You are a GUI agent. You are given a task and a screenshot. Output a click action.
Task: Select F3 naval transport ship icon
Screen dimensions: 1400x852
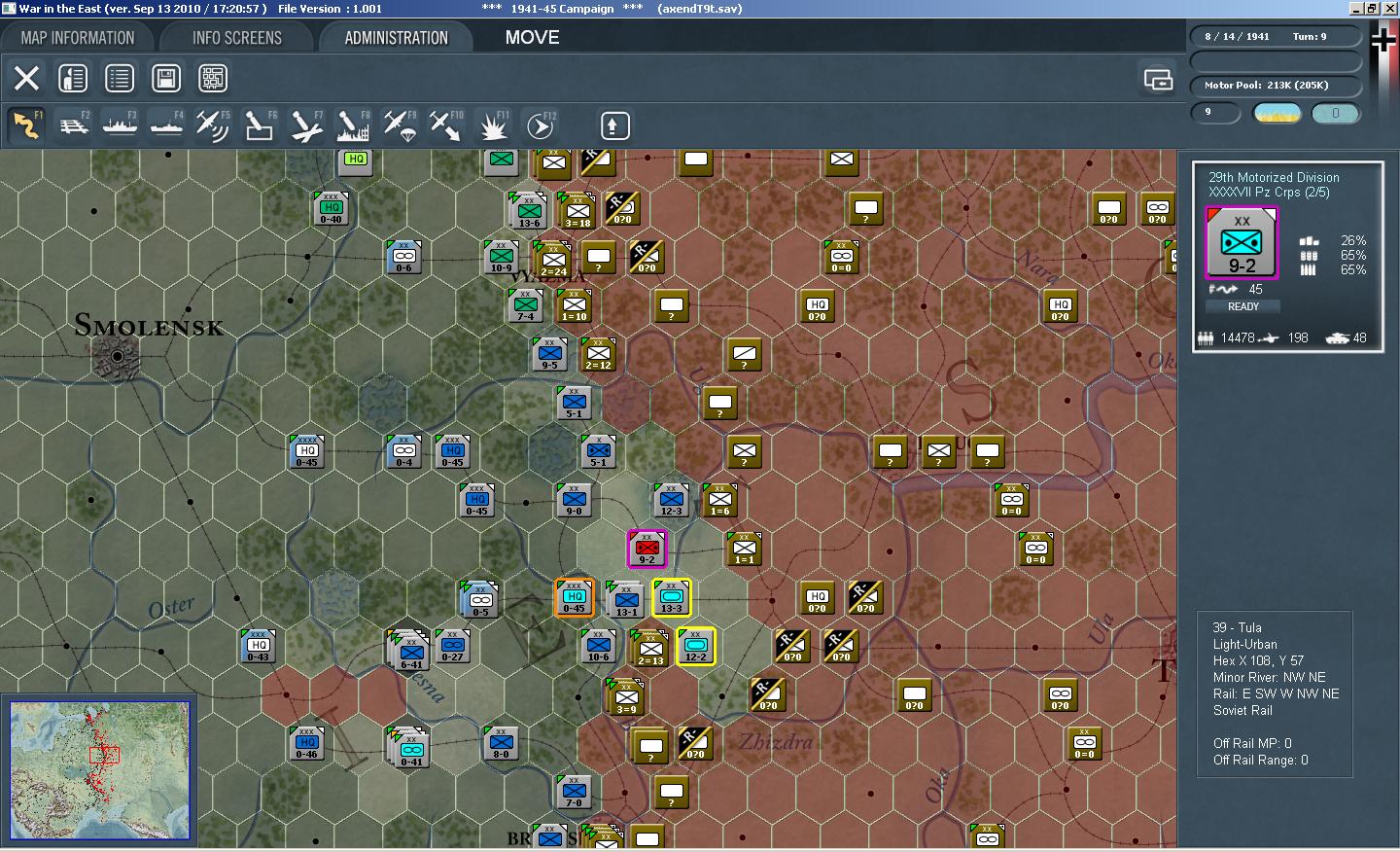(x=120, y=125)
